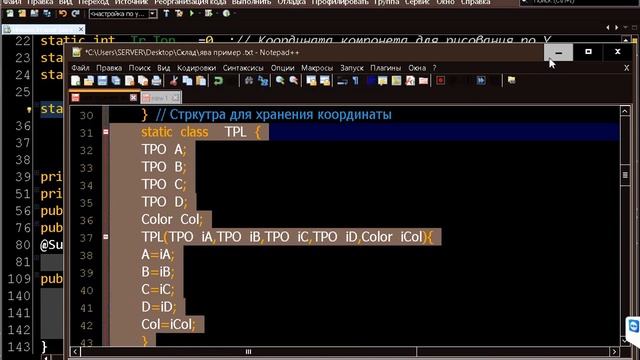Click the Notepad++ vertical scrollbar thumb
The width and height of the screenshot is (640, 360).
[x=625, y=175]
